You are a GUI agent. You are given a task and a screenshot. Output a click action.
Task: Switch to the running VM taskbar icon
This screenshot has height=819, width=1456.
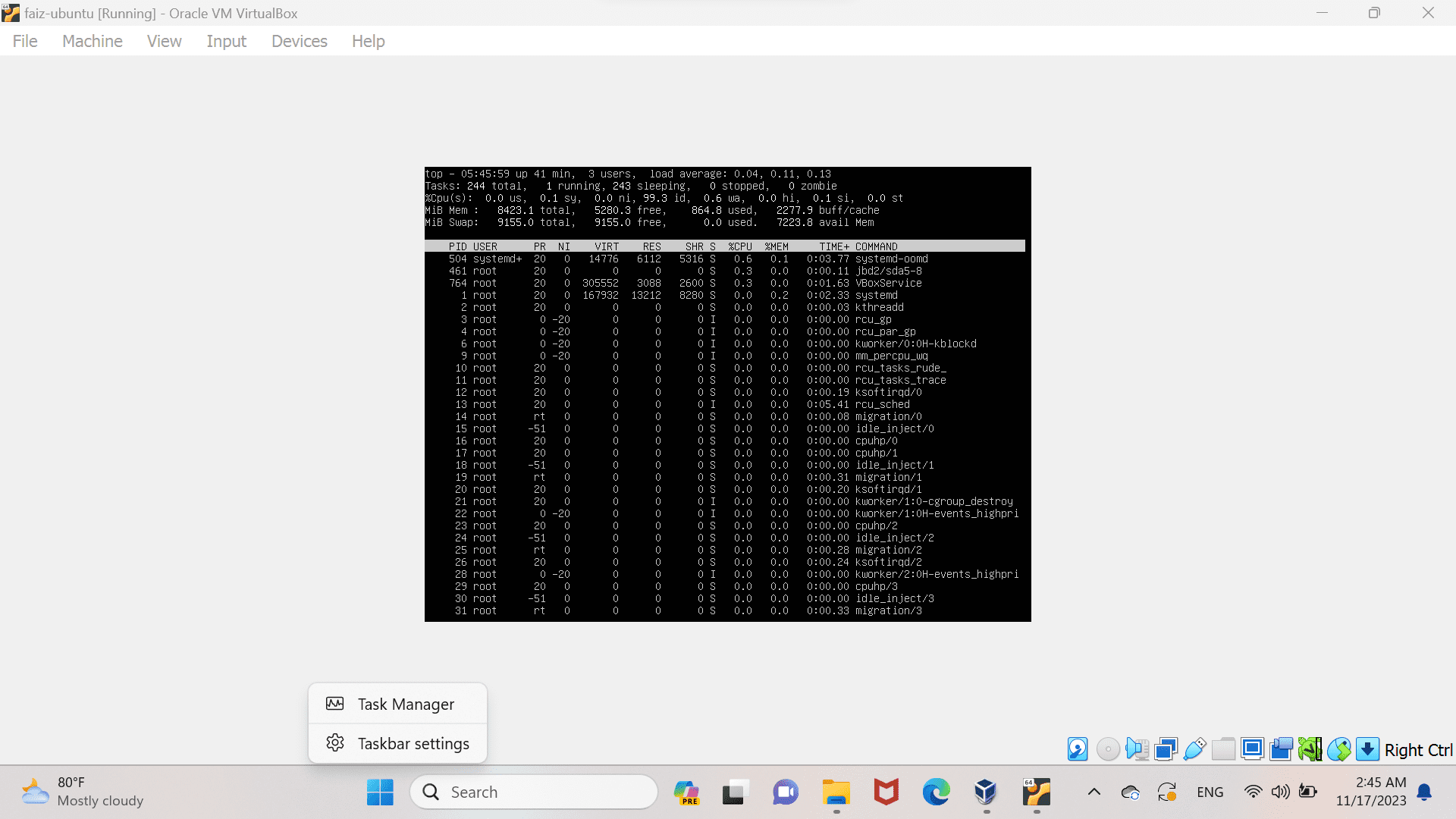1036,792
